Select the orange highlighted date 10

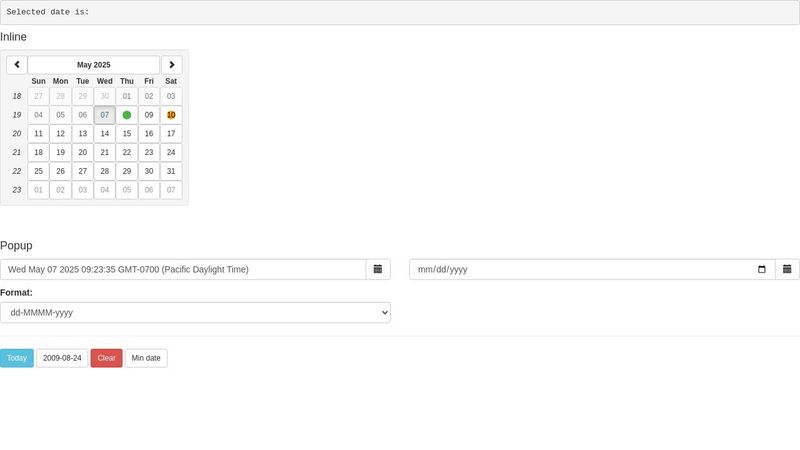(171, 115)
